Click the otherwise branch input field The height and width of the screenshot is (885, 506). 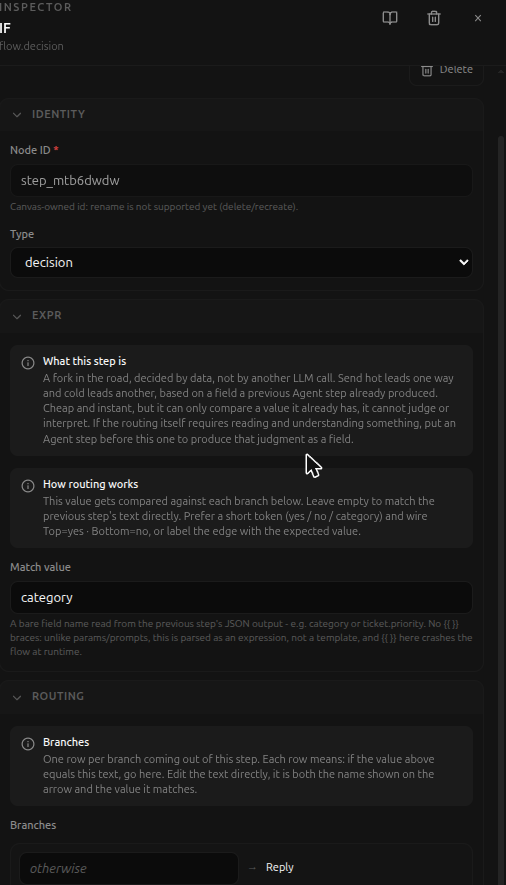coord(129,868)
